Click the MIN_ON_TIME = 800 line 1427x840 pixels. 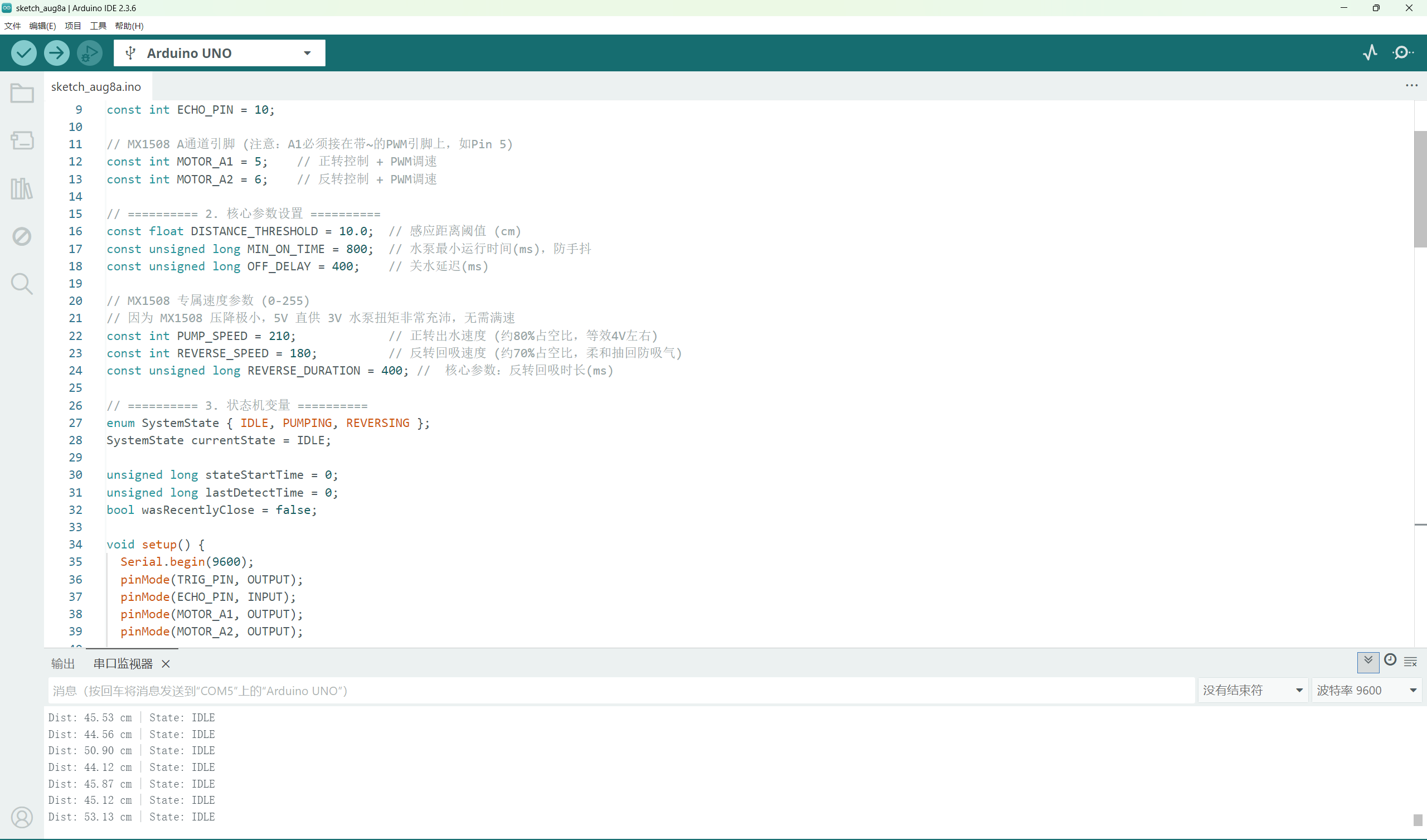(x=349, y=249)
